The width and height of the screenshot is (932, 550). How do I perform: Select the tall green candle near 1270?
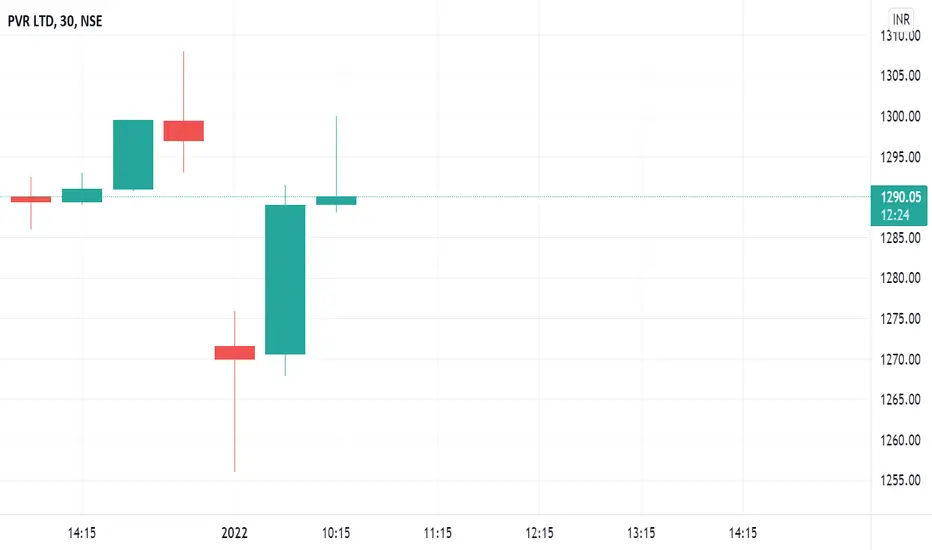[285, 279]
